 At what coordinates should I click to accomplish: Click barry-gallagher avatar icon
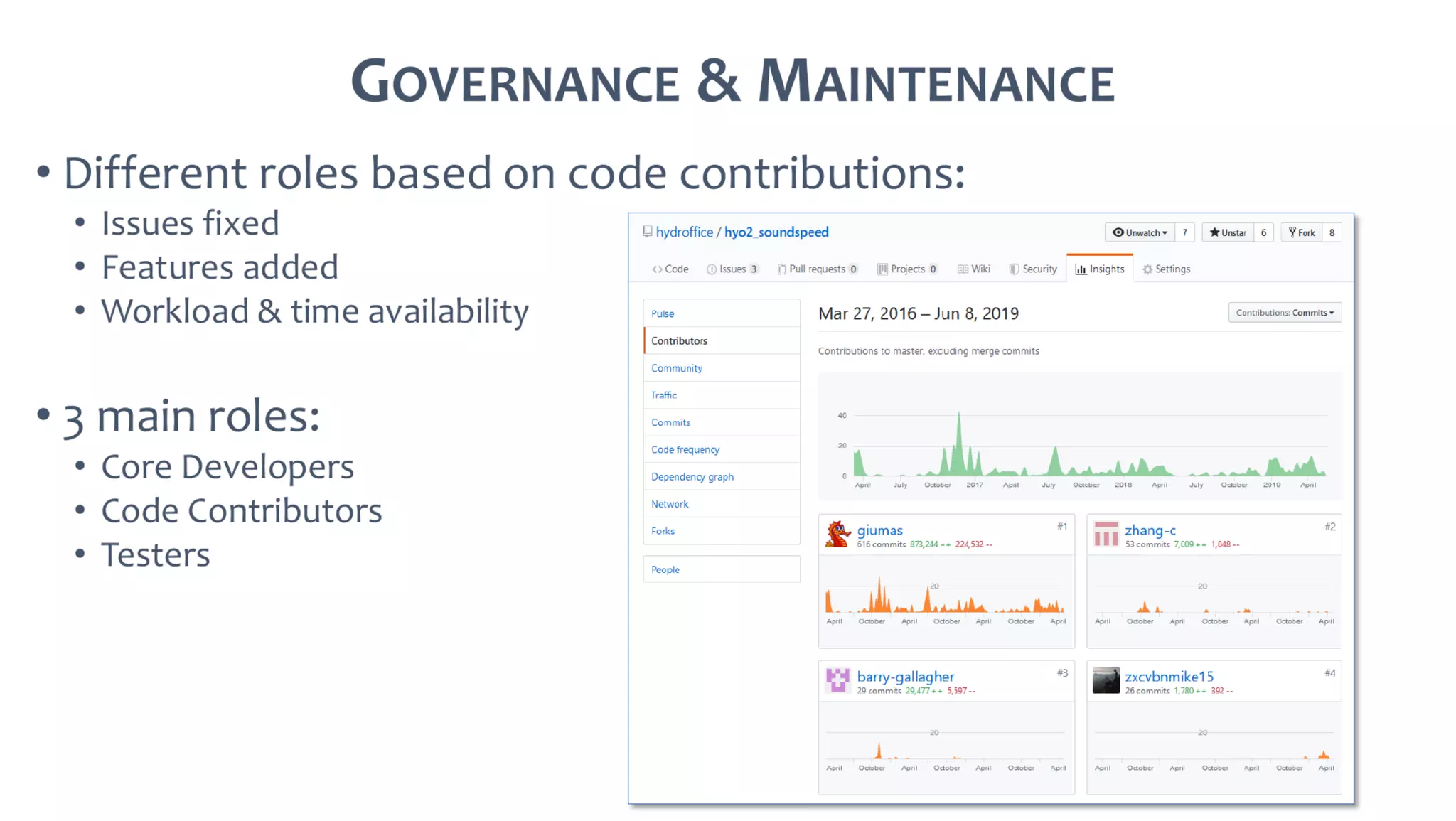click(838, 680)
